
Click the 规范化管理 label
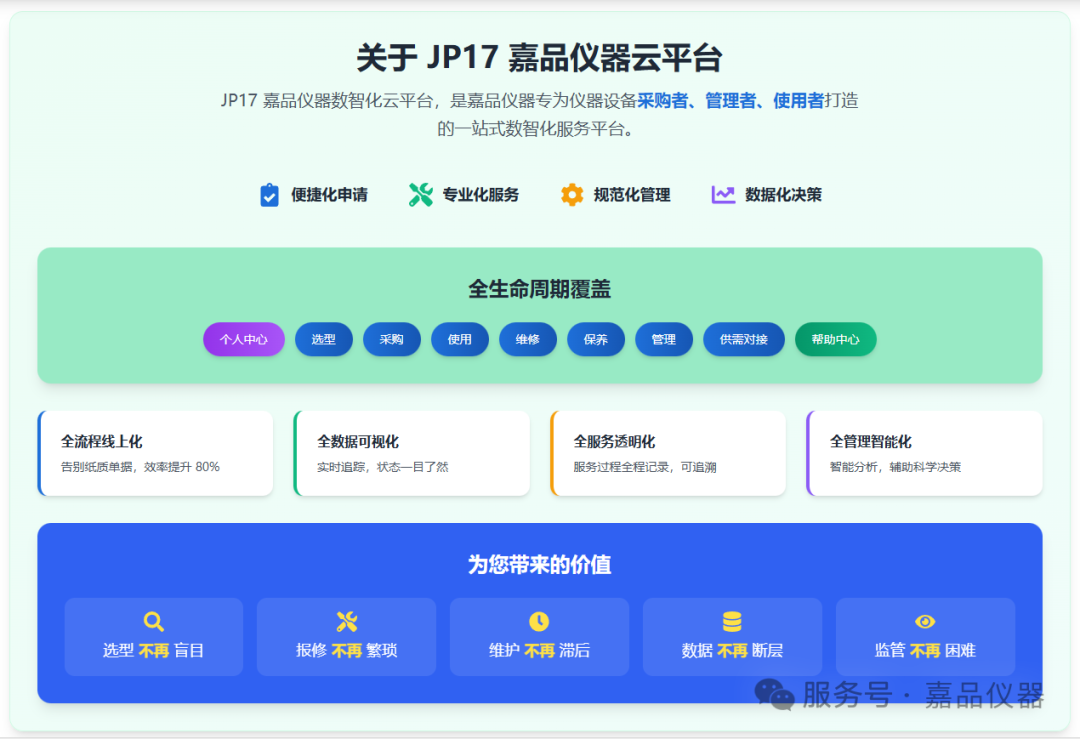pos(632,195)
